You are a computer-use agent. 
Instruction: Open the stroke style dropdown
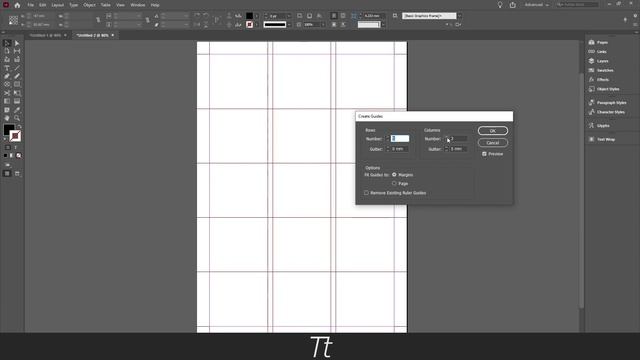[x=289, y=25]
